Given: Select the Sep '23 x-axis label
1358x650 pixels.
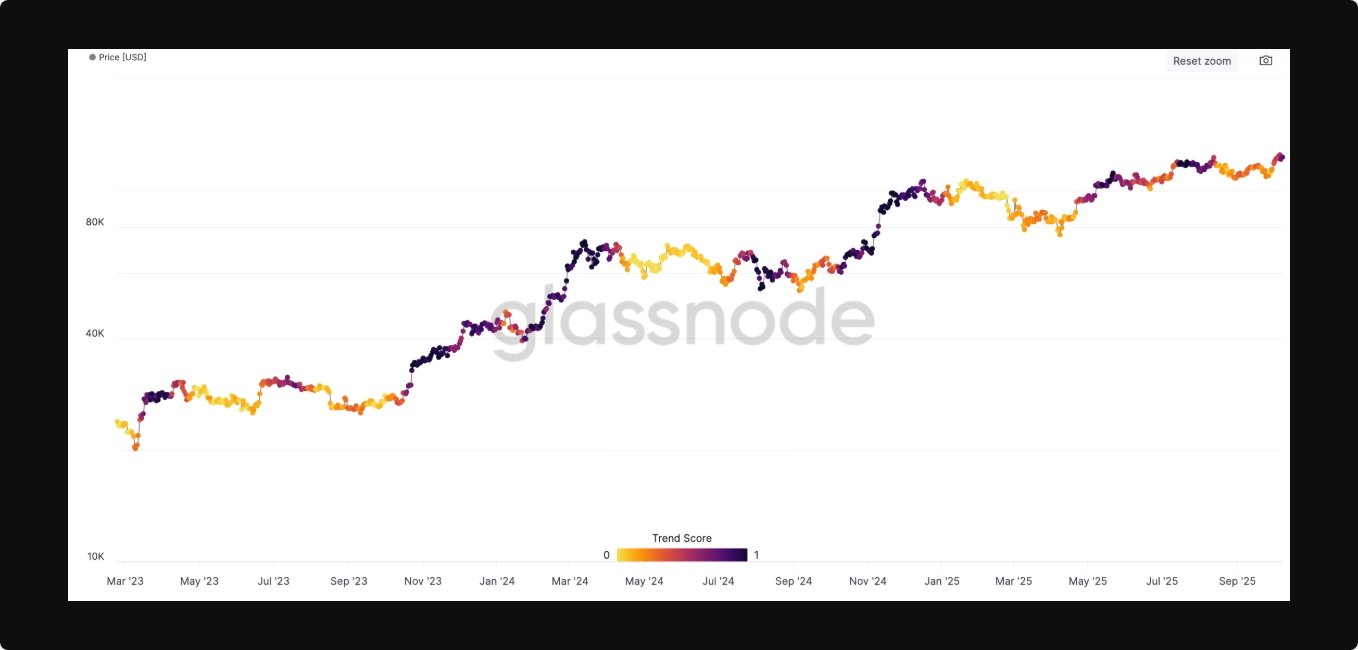Looking at the screenshot, I should tap(348, 581).
